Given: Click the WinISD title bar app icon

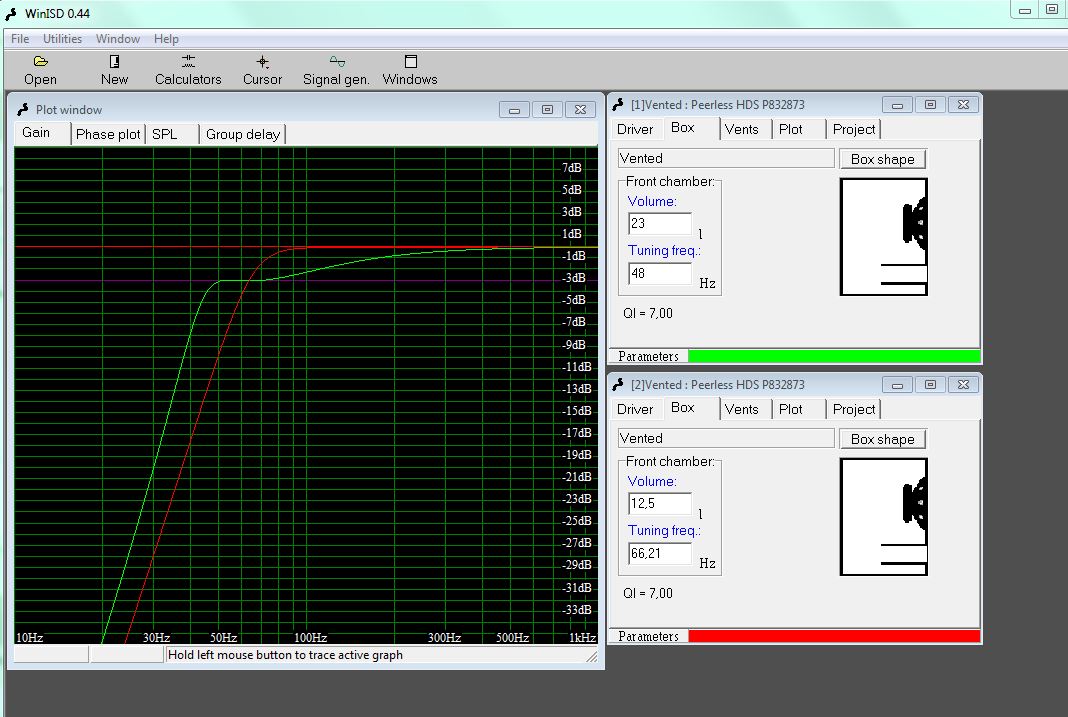Looking at the screenshot, I should 11,14.
